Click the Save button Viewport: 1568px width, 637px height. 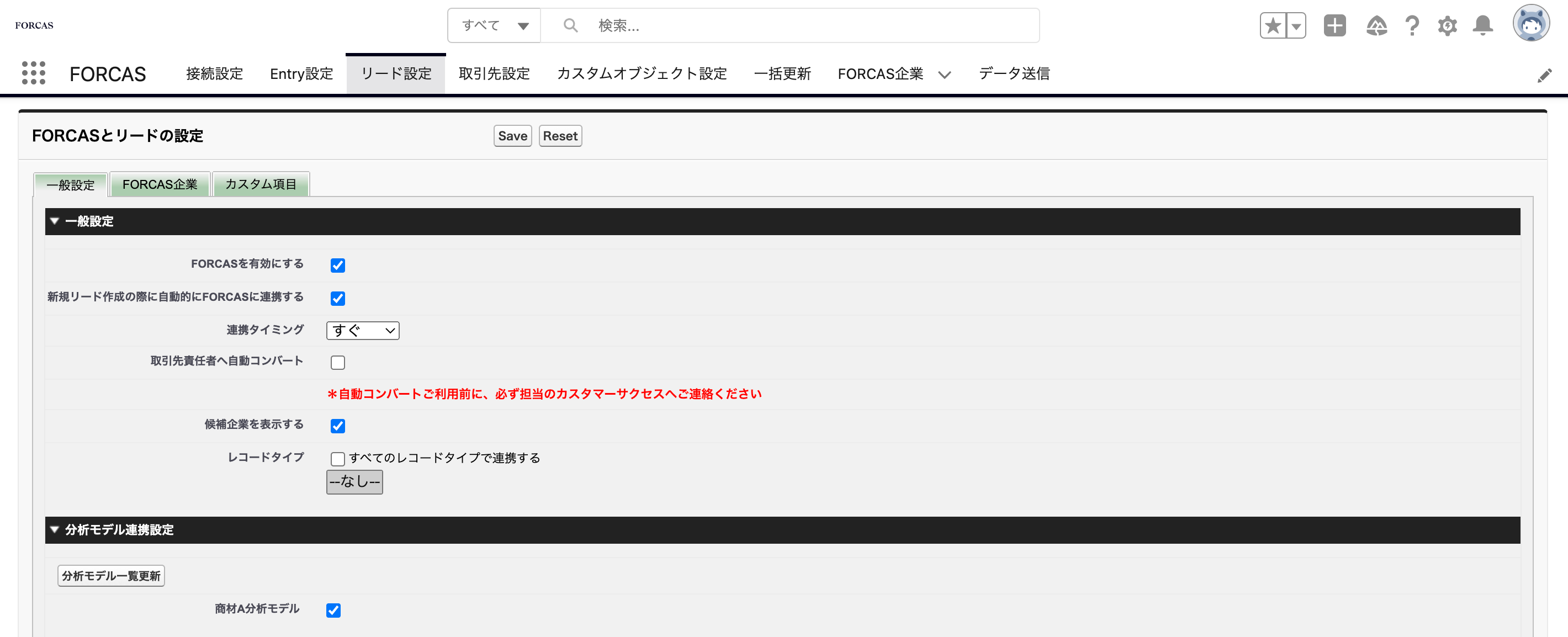(512, 136)
